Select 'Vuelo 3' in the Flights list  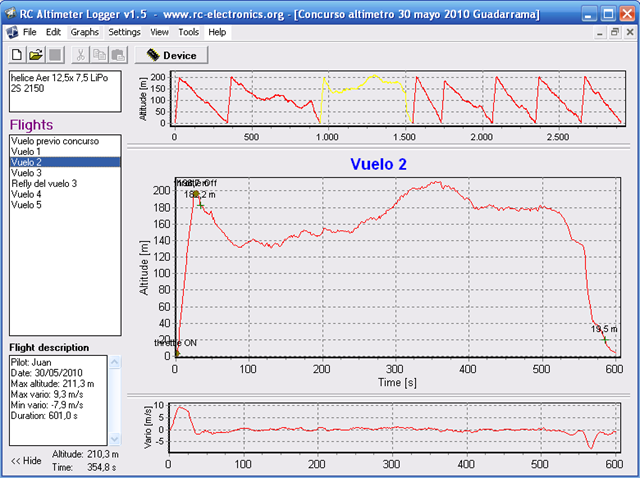click(x=26, y=172)
